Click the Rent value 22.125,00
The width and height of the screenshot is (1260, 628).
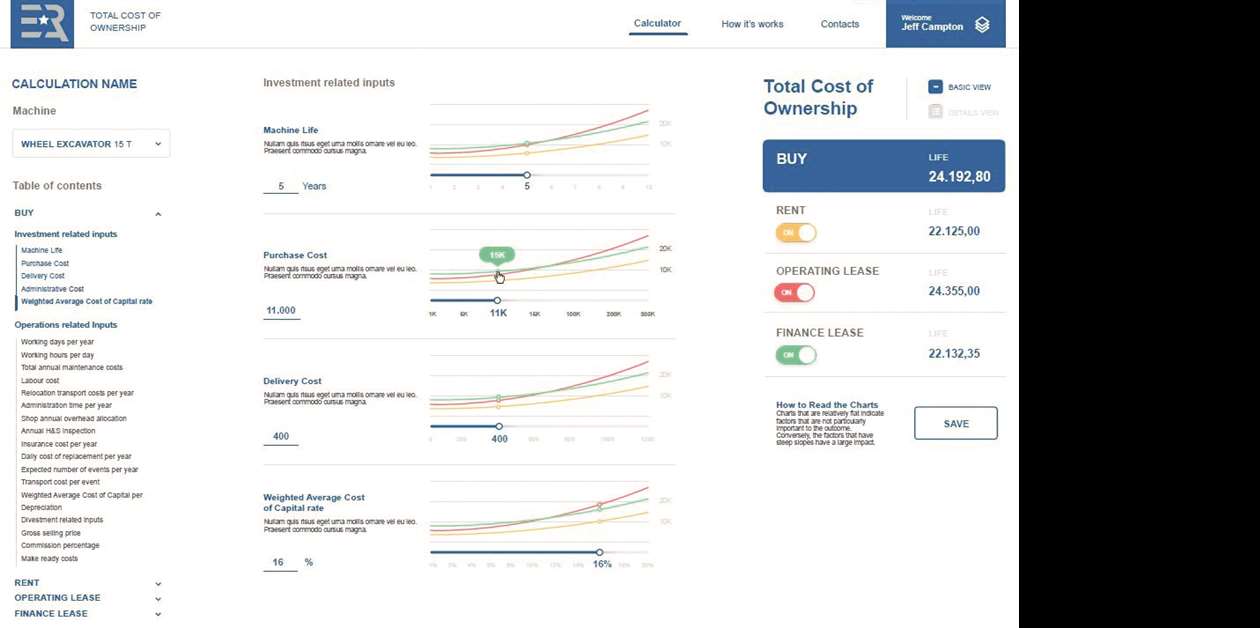(954, 231)
